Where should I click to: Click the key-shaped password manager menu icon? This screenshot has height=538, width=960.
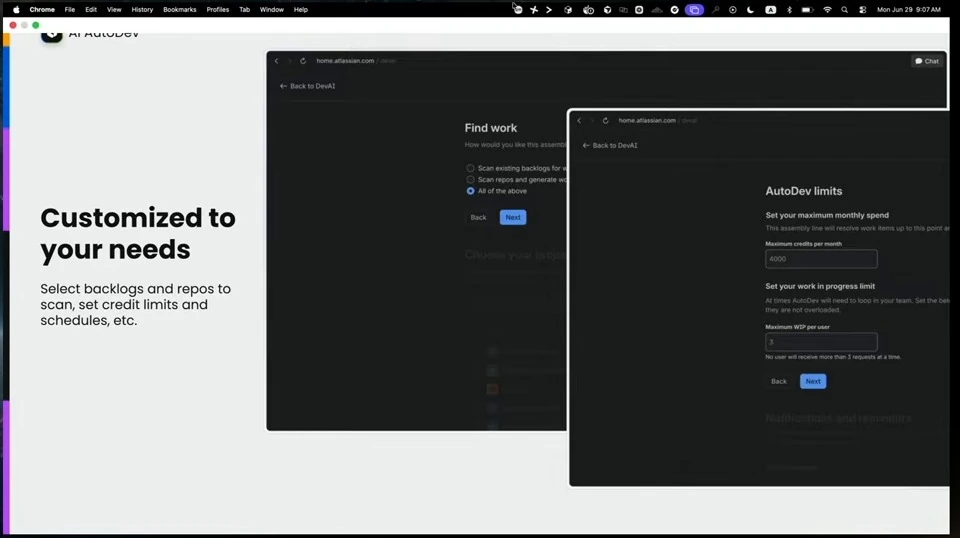point(714,10)
